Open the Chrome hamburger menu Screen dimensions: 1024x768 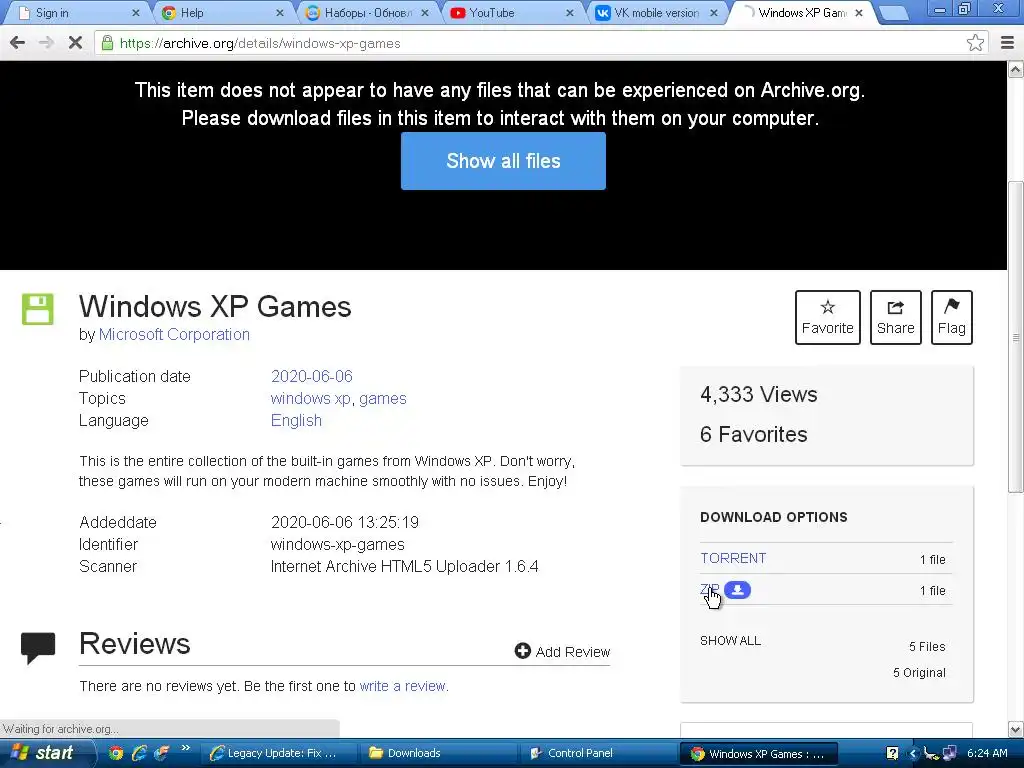[1008, 43]
